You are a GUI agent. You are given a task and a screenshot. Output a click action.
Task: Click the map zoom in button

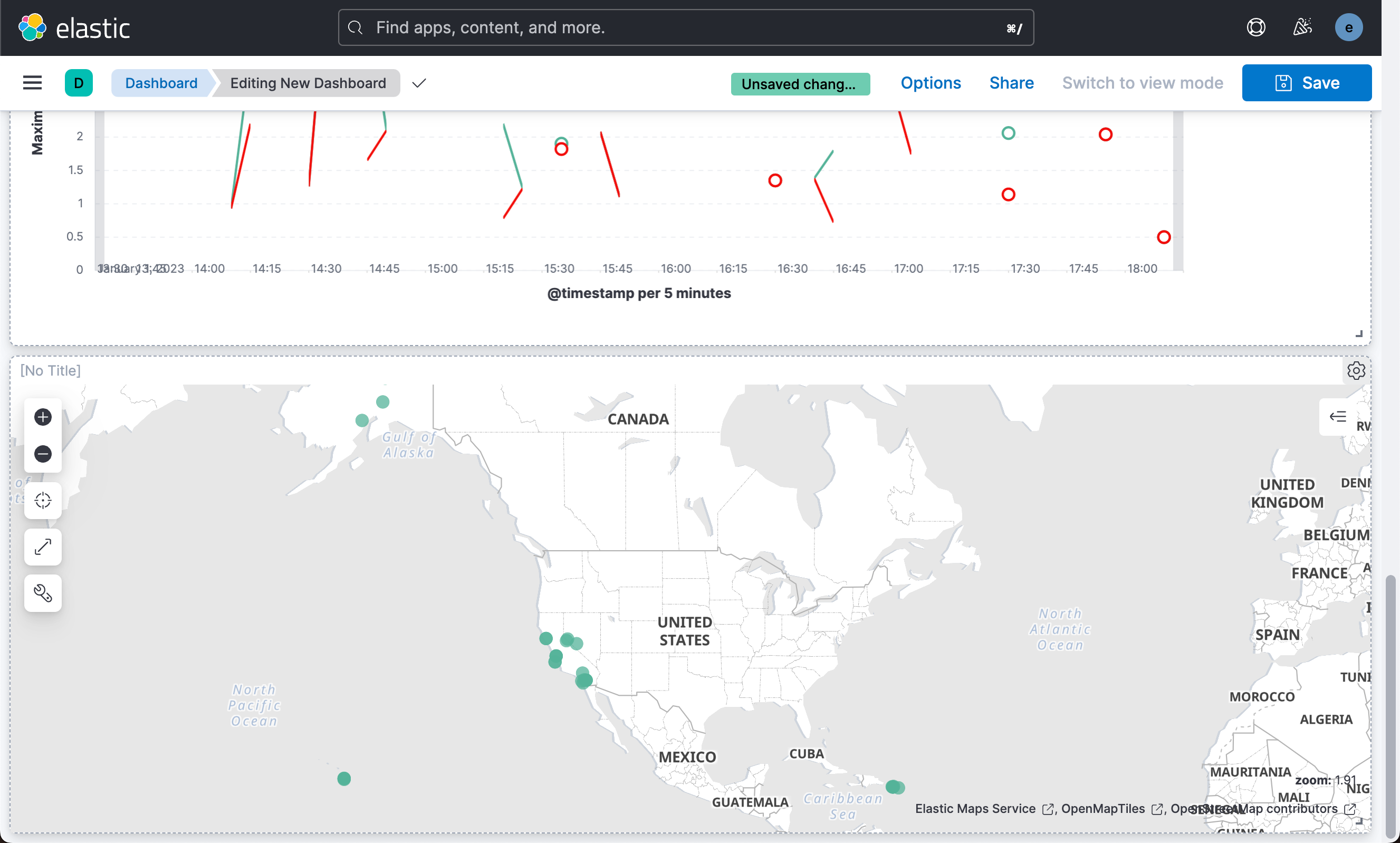click(43, 417)
